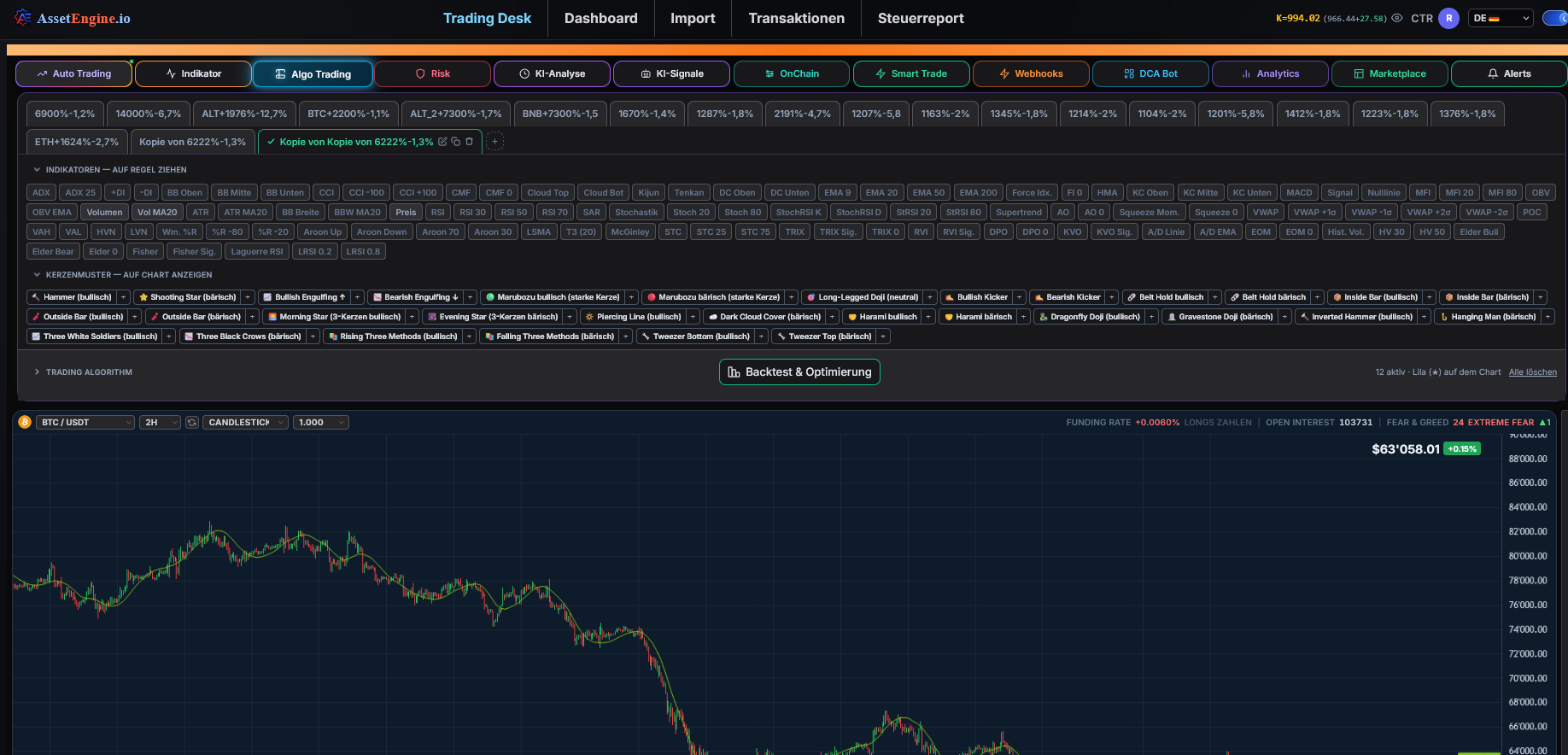This screenshot has width=1568, height=755.
Task: Open the user avatar R menu
Action: (1448, 18)
